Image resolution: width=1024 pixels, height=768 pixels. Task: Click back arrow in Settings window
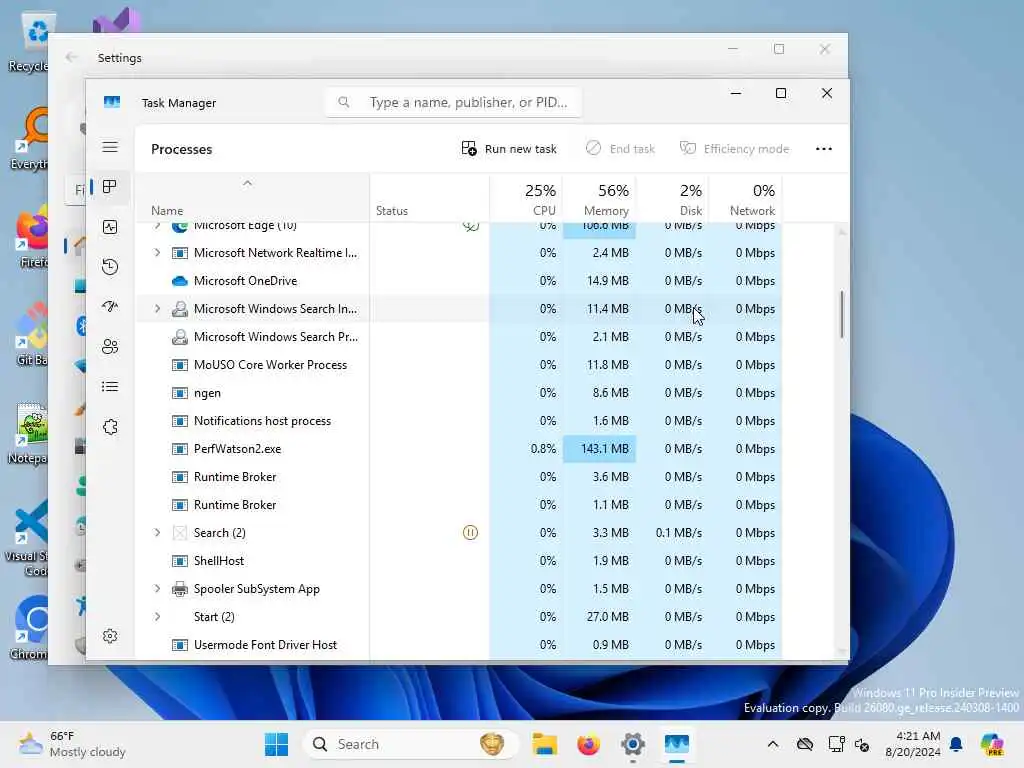(71, 57)
